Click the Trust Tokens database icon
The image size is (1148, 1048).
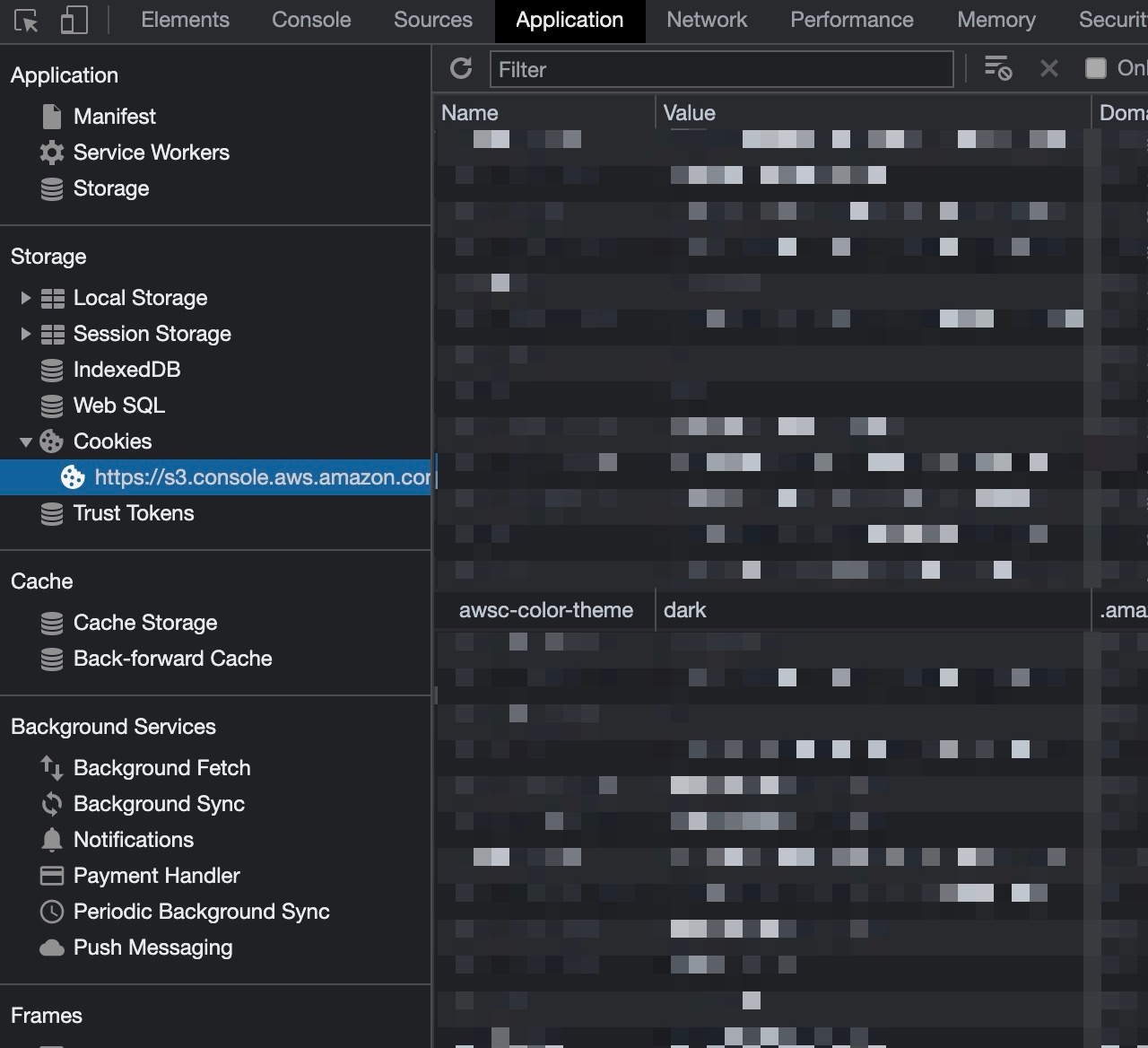point(52,513)
